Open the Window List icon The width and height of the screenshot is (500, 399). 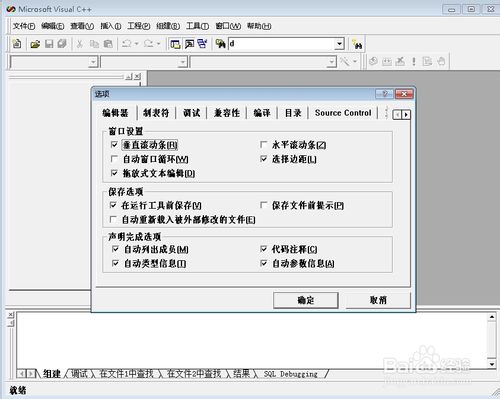(x=202, y=44)
